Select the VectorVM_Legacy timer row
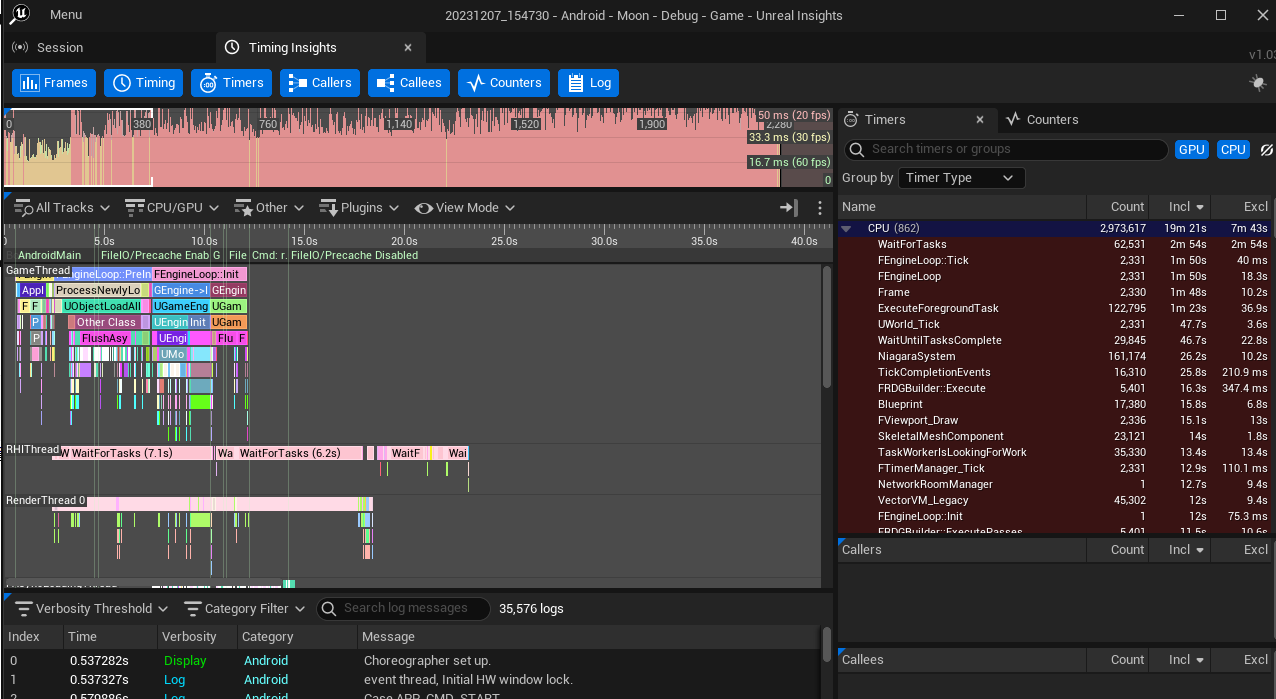Image resolution: width=1276 pixels, height=699 pixels. tap(1054, 501)
